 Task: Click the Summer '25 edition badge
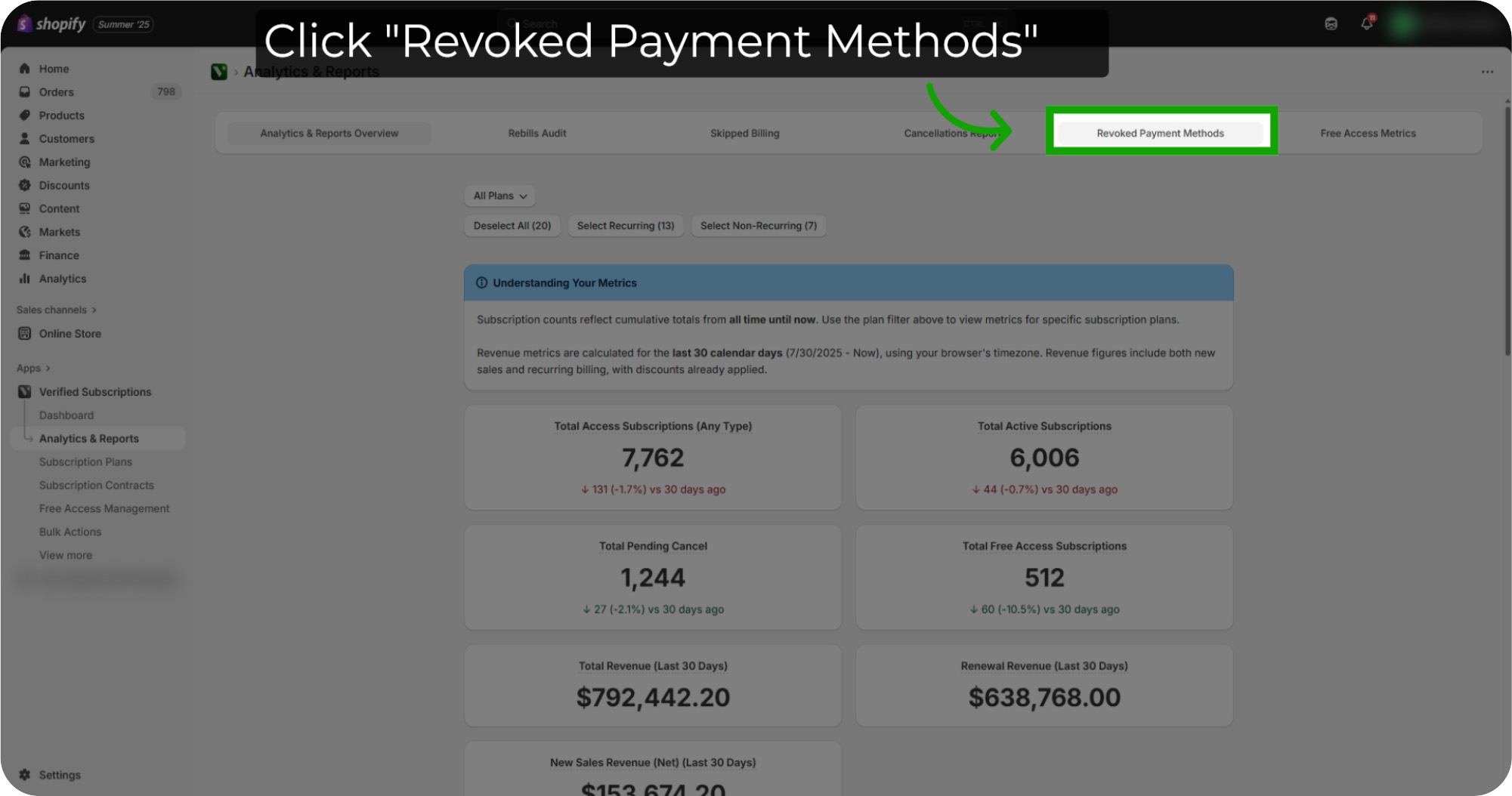124,24
